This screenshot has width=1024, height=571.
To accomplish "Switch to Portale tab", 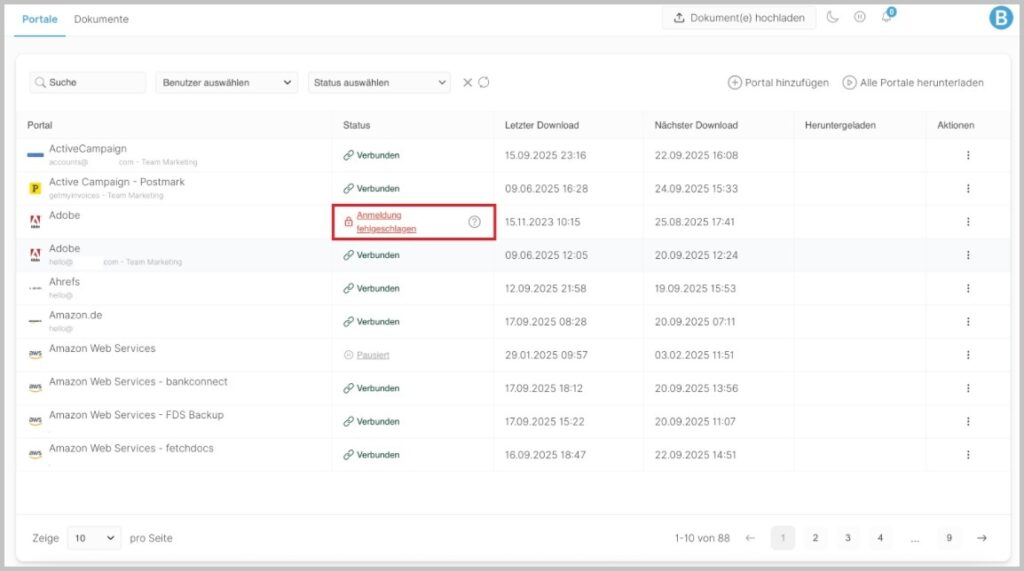I will (x=40, y=19).
